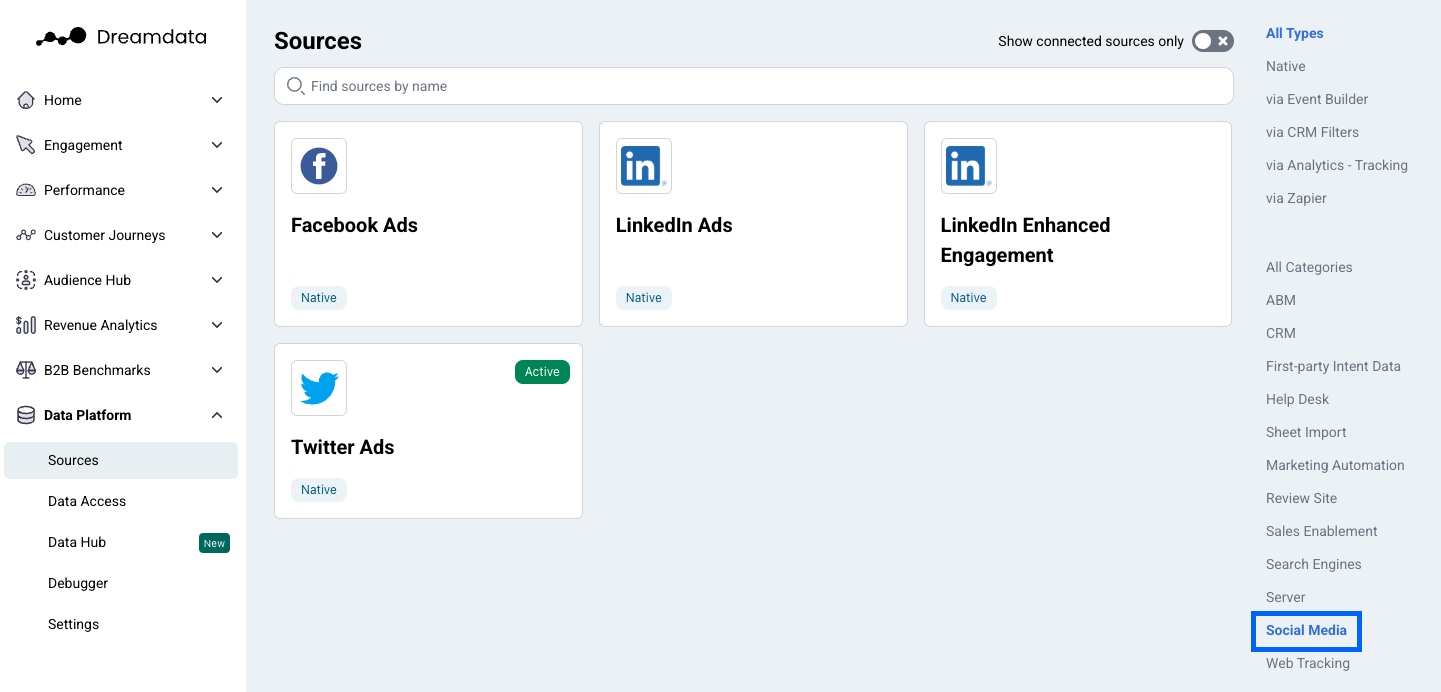
Task: Click the Revenue Analytics chart icon
Action: click(26, 325)
